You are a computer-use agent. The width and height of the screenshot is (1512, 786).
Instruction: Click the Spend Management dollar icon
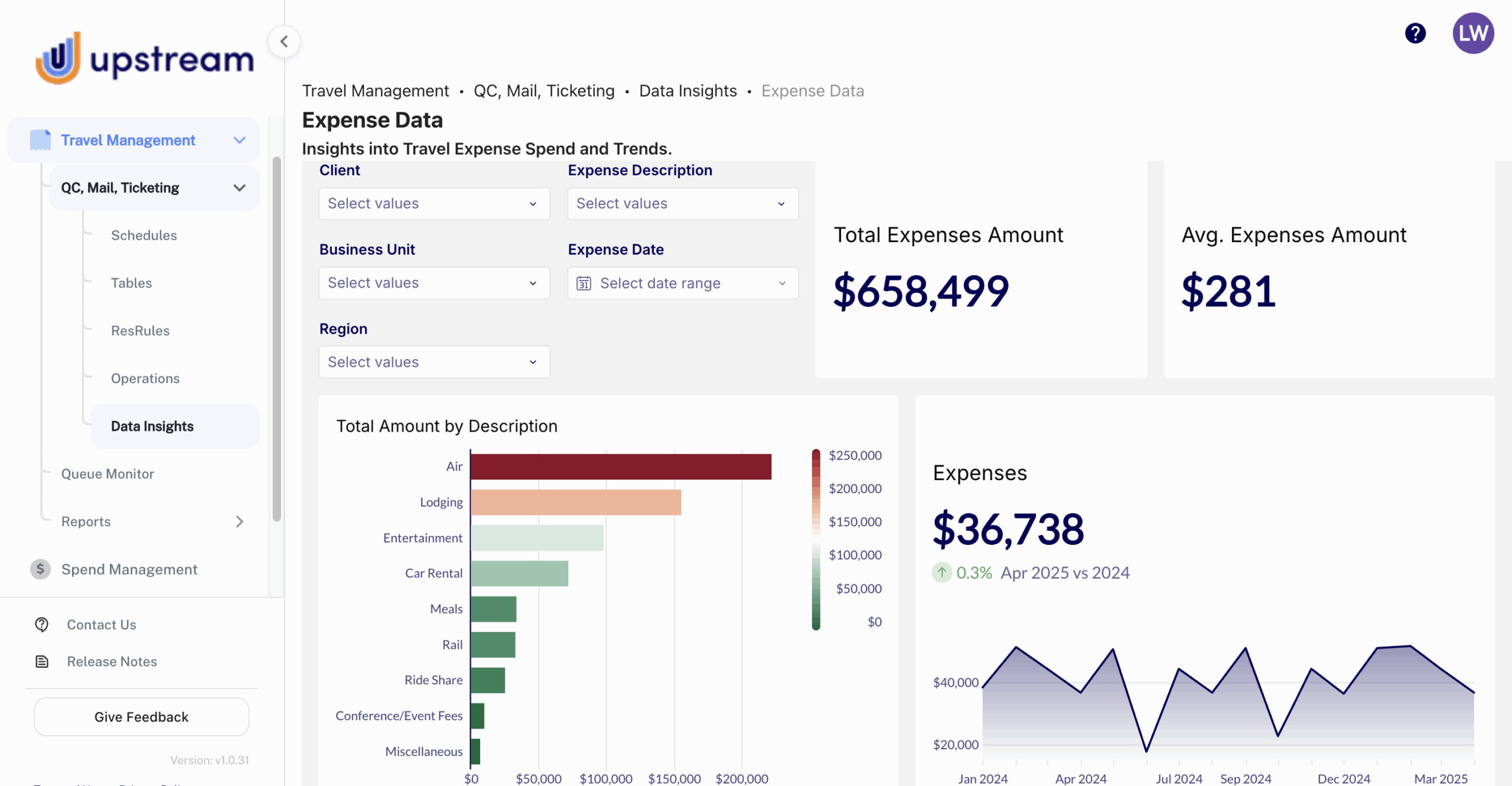click(x=40, y=569)
